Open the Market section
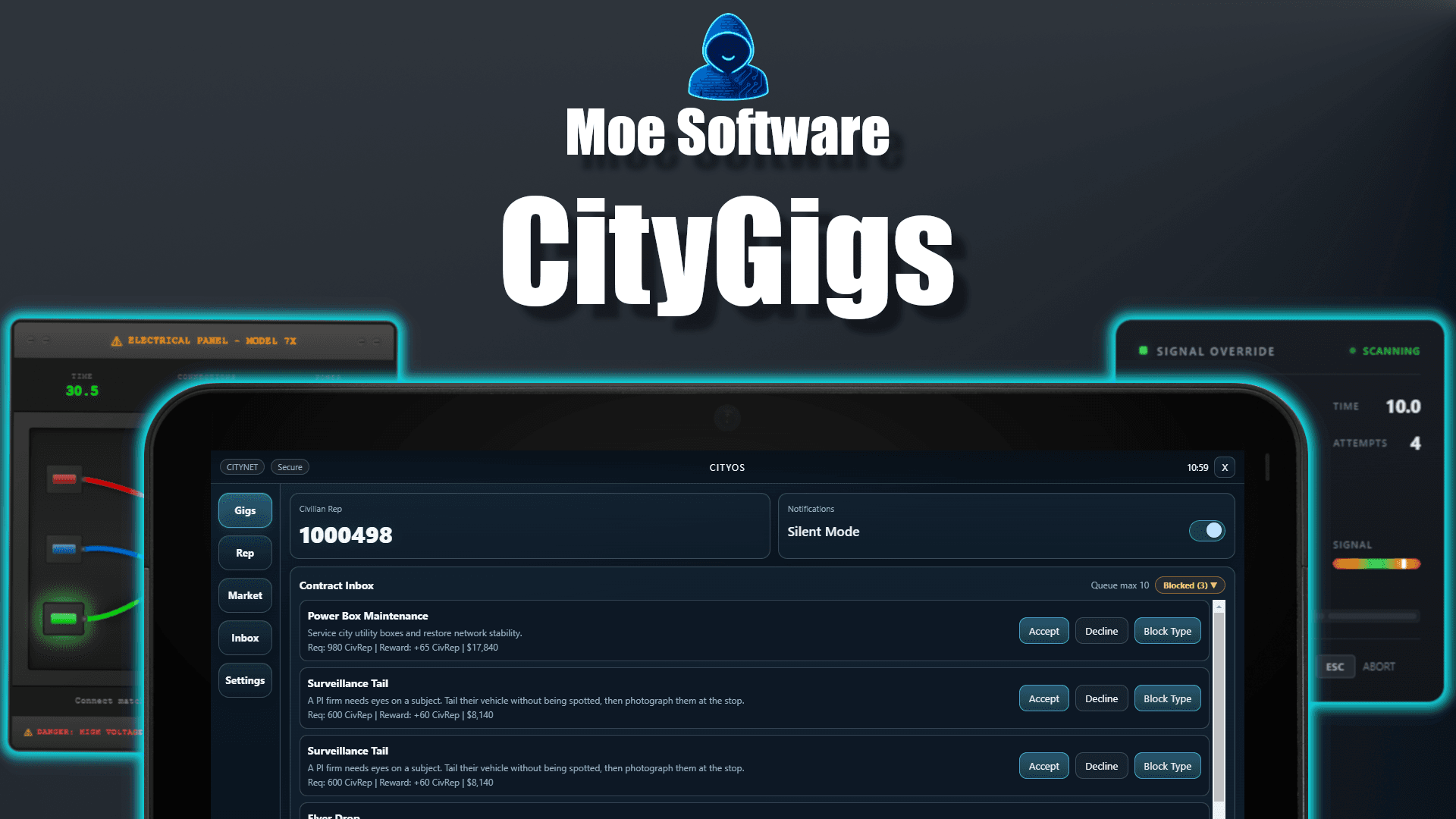Viewport: 1456px width, 819px height. [245, 595]
